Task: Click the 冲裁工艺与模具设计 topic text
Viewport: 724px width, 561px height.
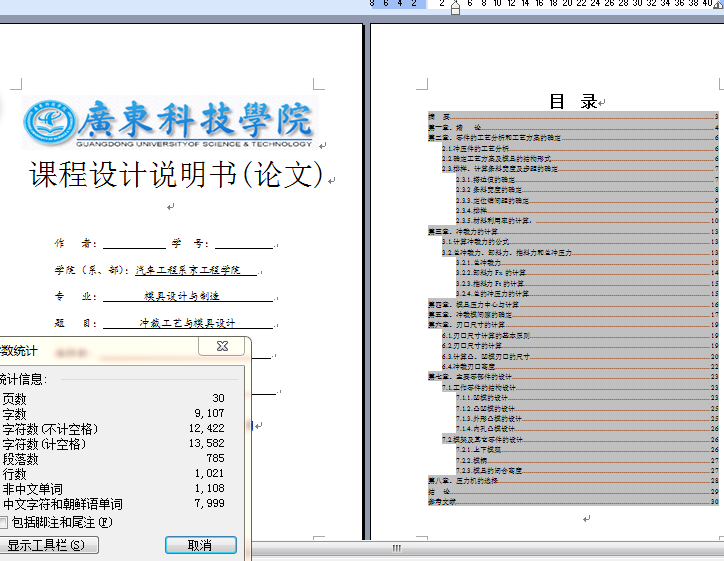Action: click(x=187, y=323)
